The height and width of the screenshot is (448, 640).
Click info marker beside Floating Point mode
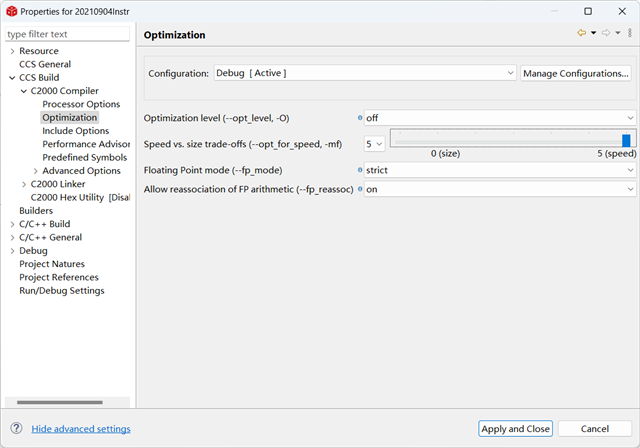[360, 170]
